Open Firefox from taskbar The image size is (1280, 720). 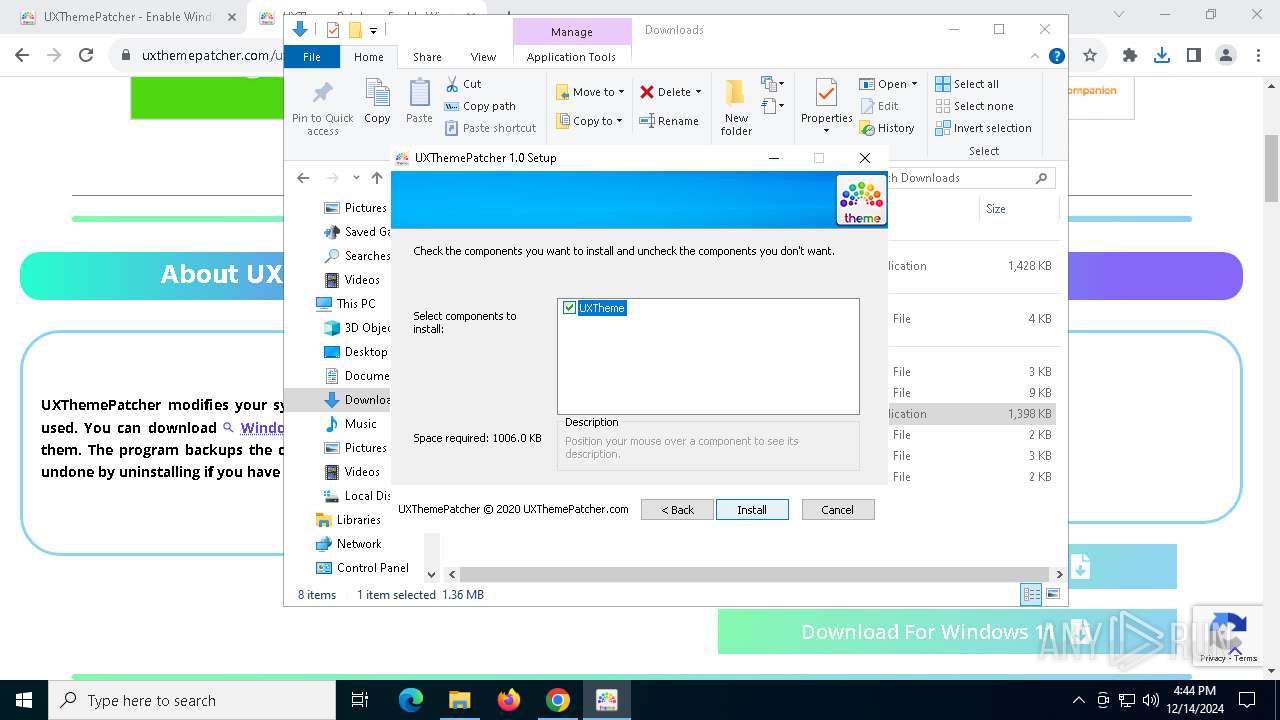pos(509,700)
